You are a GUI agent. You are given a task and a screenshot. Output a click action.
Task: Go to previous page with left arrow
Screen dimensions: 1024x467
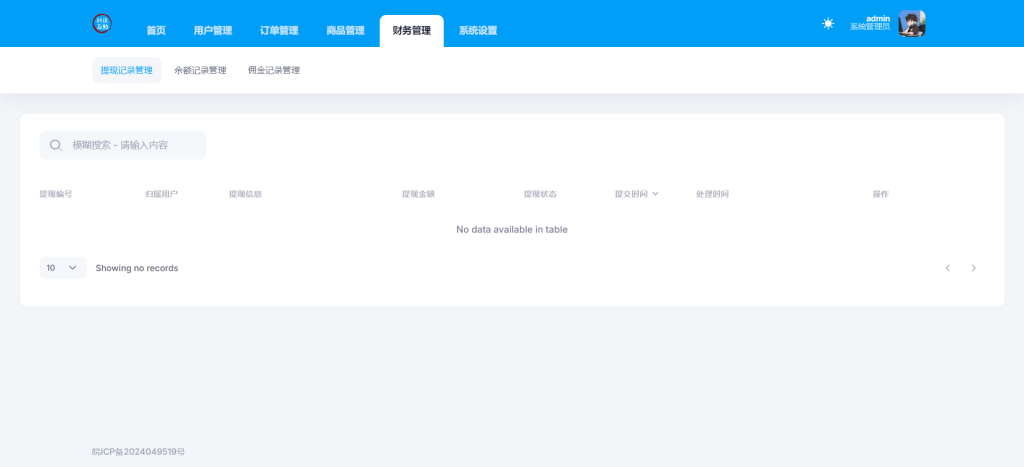[948, 268]
